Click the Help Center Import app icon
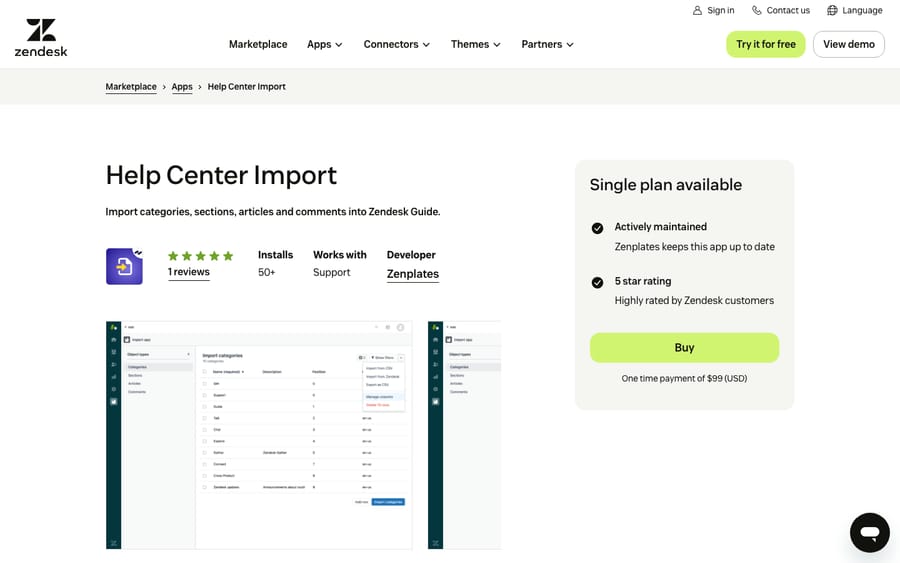The width and height of the screenshot is (900, 563). [x=125, y=266]
